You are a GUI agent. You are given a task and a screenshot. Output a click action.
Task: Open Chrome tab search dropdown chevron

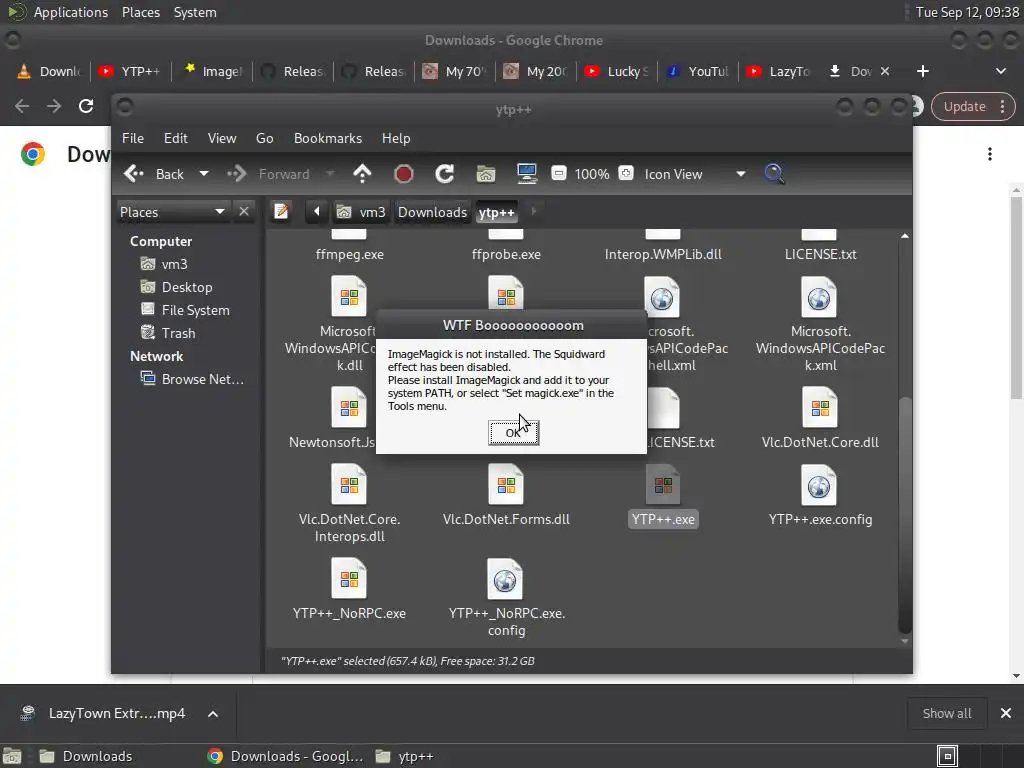(x=1000, y=71)
